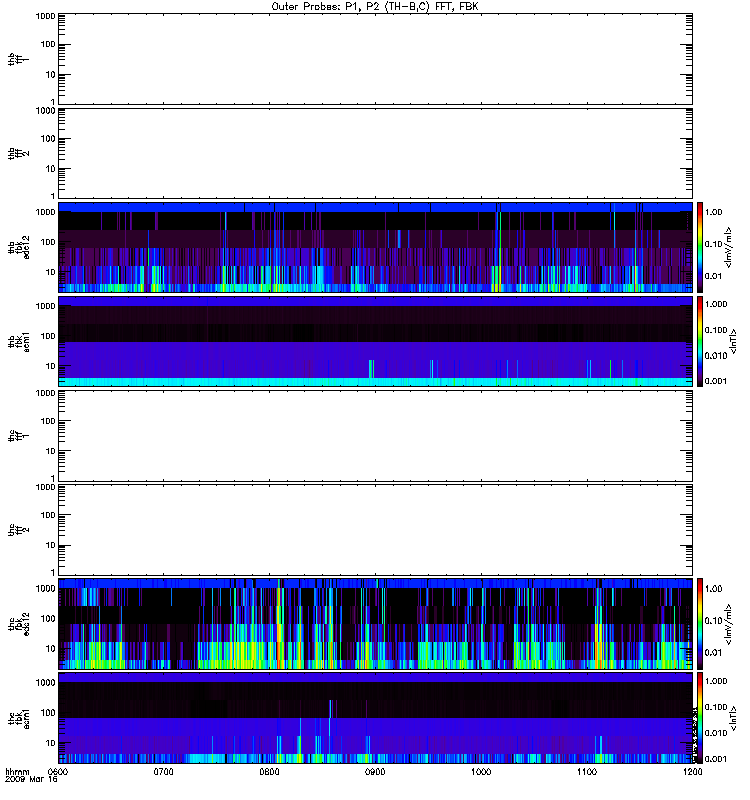Click the 1000 time axis label
The width and height of the screenshot is (750, 800).
coord(481,771)
